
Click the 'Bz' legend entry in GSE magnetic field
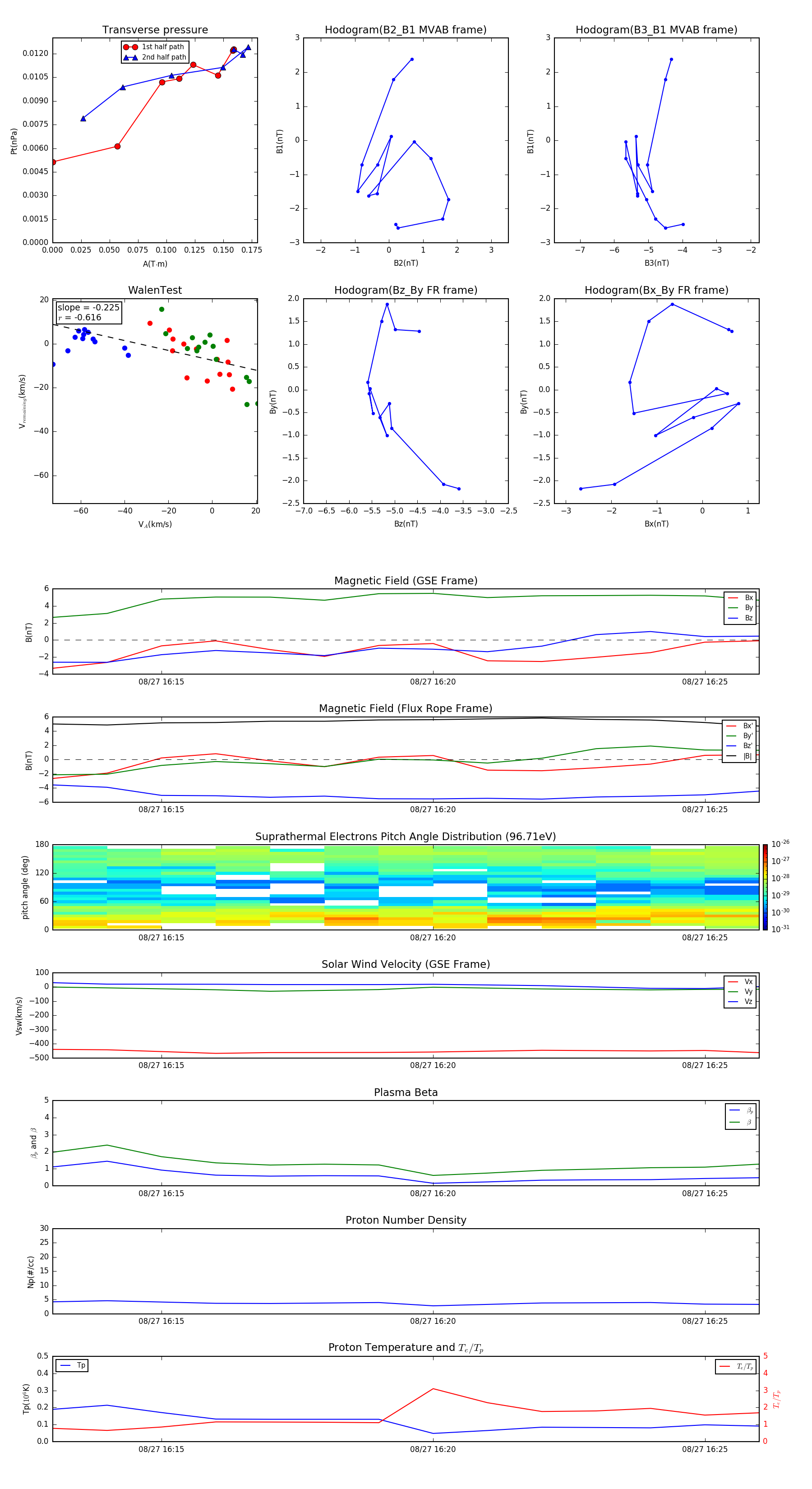740,618
